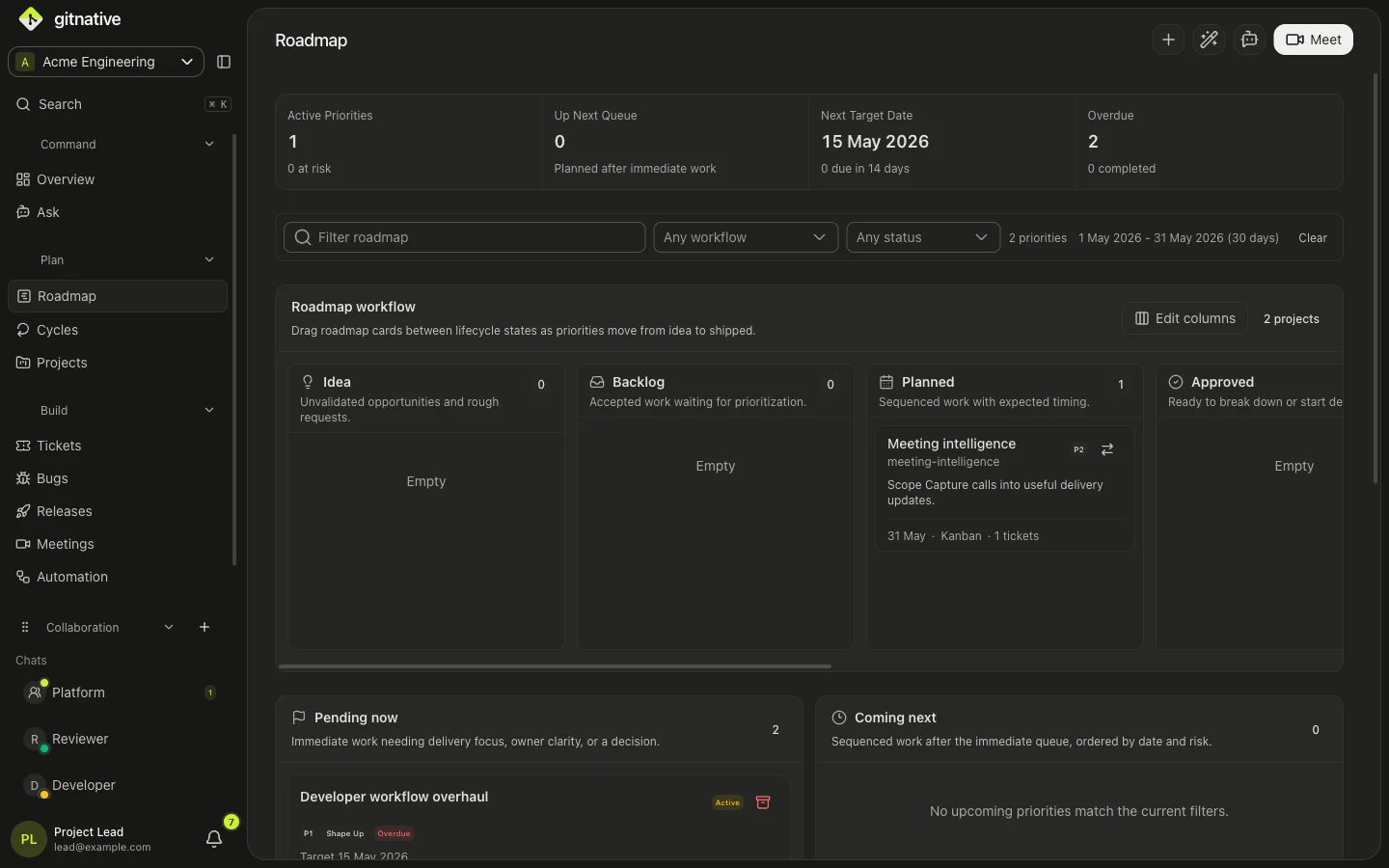Viewport: 1389px width, 868px height.
Task: Open the Meeting intelligence card title
Action: [x=951, y=444]
